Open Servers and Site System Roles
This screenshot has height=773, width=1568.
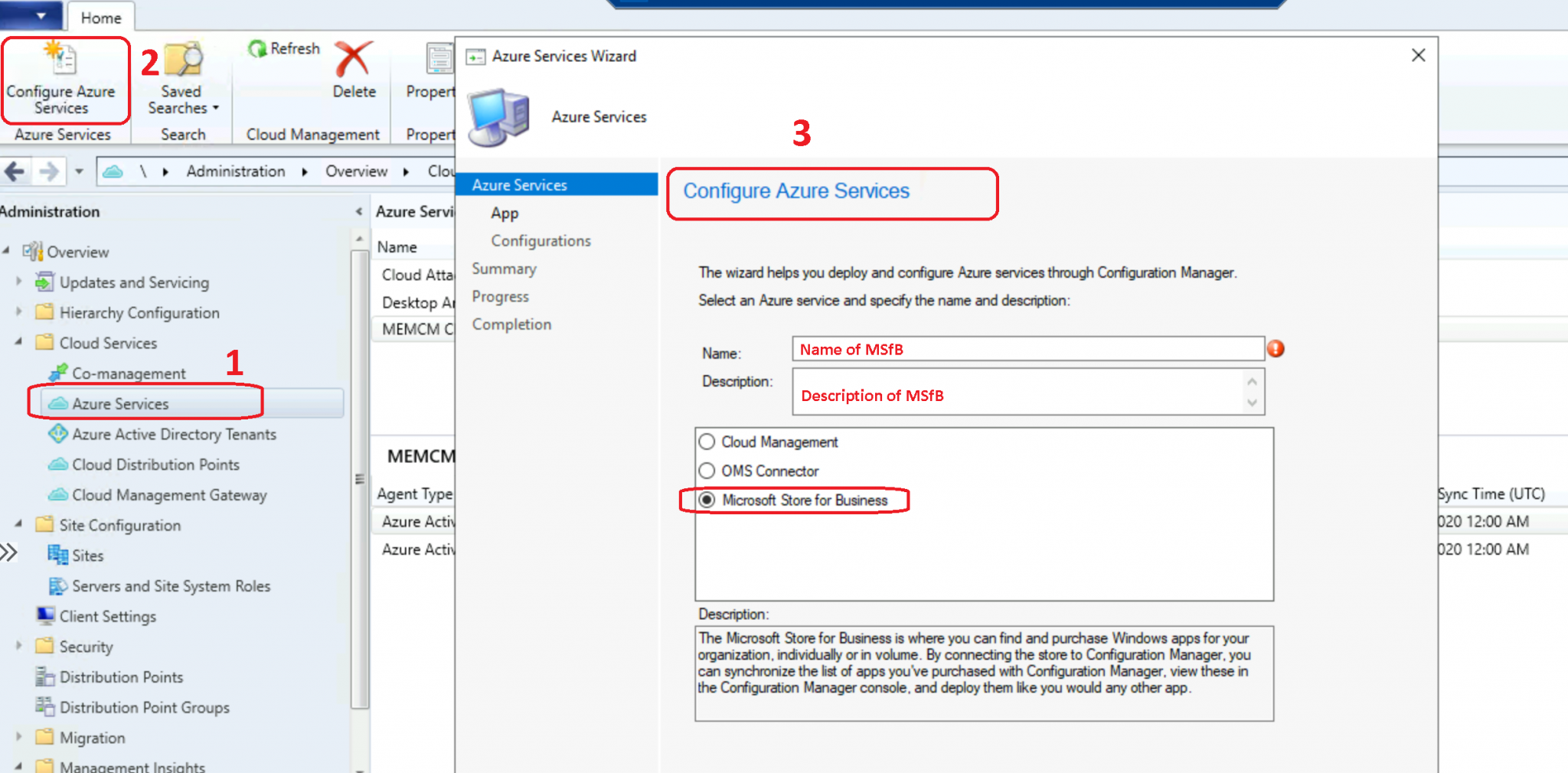point(171,586)
